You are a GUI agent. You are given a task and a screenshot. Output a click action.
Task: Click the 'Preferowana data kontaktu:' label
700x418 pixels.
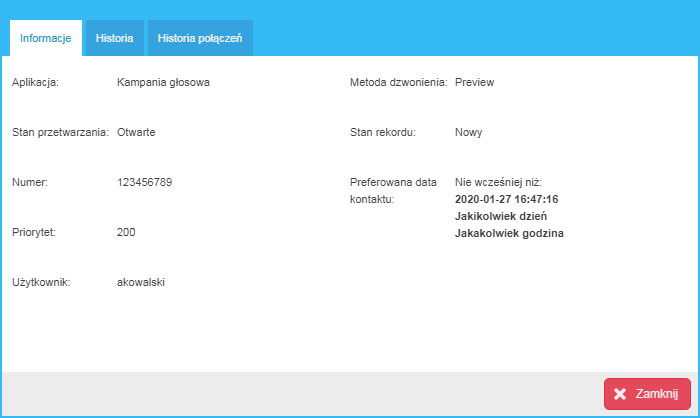point(393,191)
